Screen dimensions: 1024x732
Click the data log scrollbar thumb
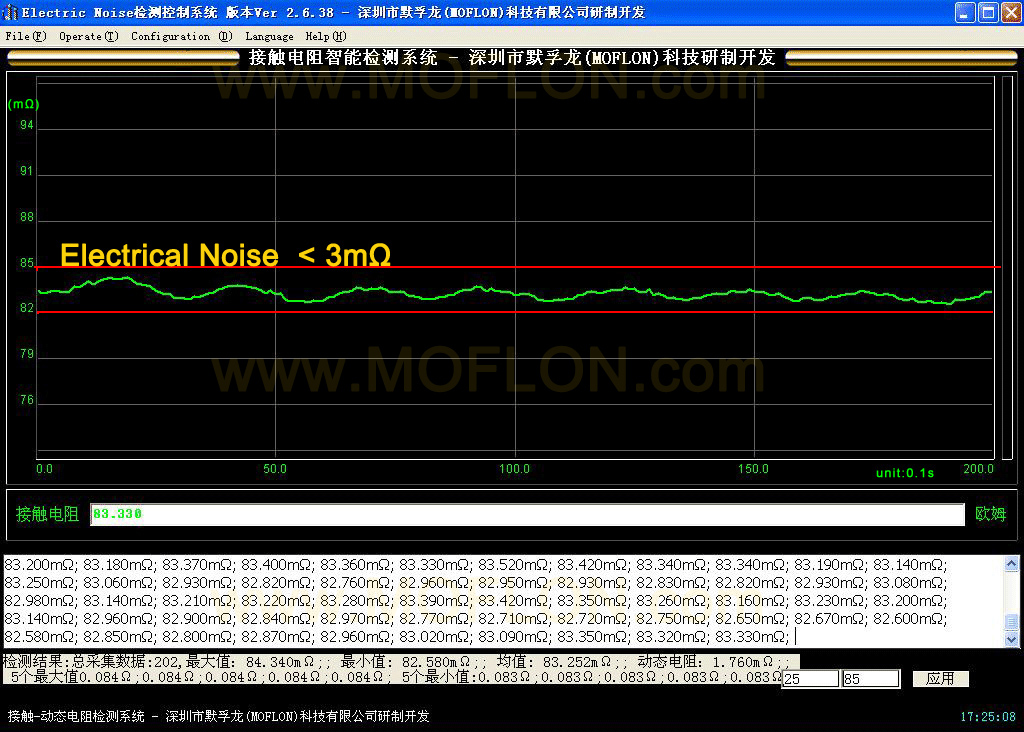[x=1011, y=622]
